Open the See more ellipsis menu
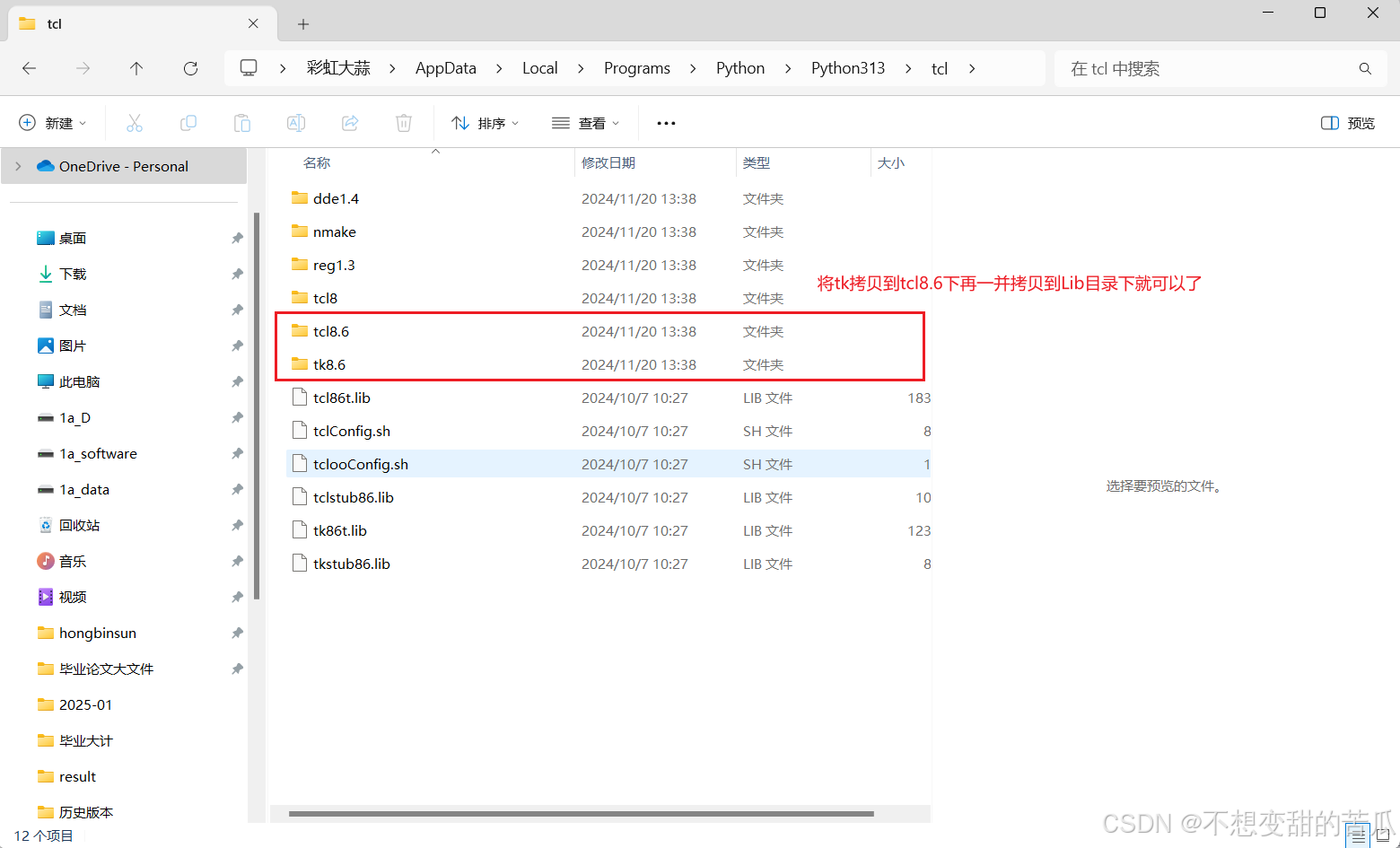Viewport: 1400px width, 848px height. click(x=665, y=123)
